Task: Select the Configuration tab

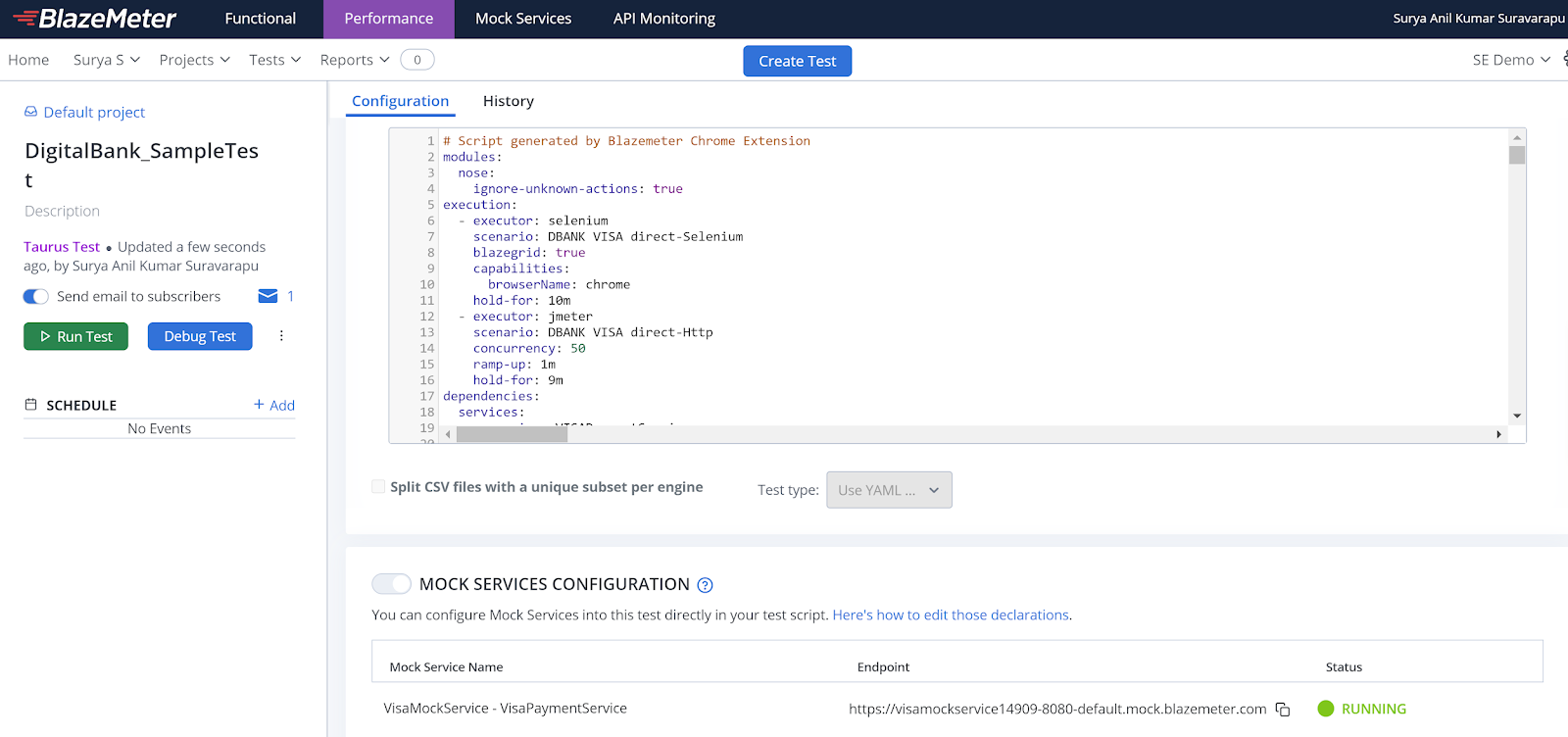Action: (400, 101)
